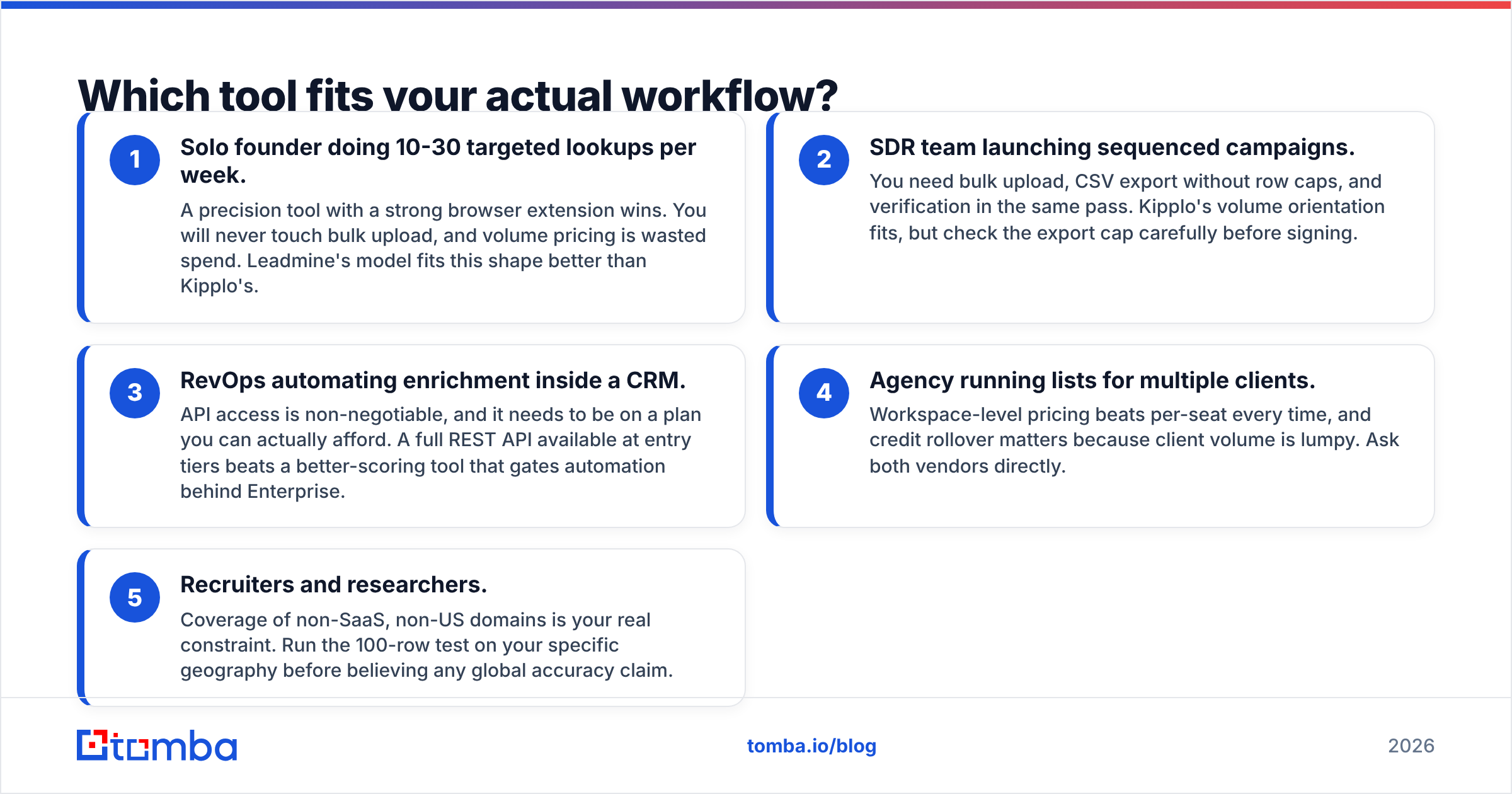Open the tomba.io/blog link
The width and height of the screenshot is (1512, 794).
pos(811,746)
